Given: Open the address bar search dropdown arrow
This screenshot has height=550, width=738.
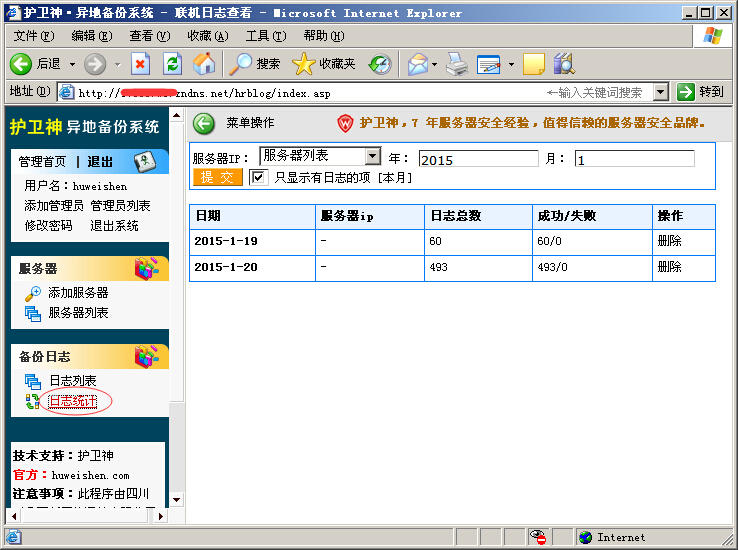Looking at the screenshot, I should pyautogui.click(x=661, y=92).
